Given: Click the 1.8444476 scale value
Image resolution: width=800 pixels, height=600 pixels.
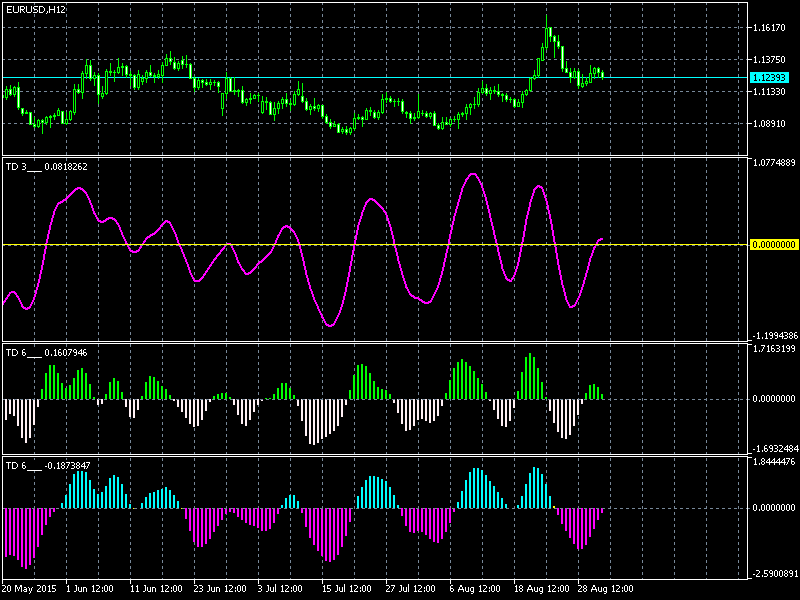Looking at the screenshot, I should pos(773,461).
